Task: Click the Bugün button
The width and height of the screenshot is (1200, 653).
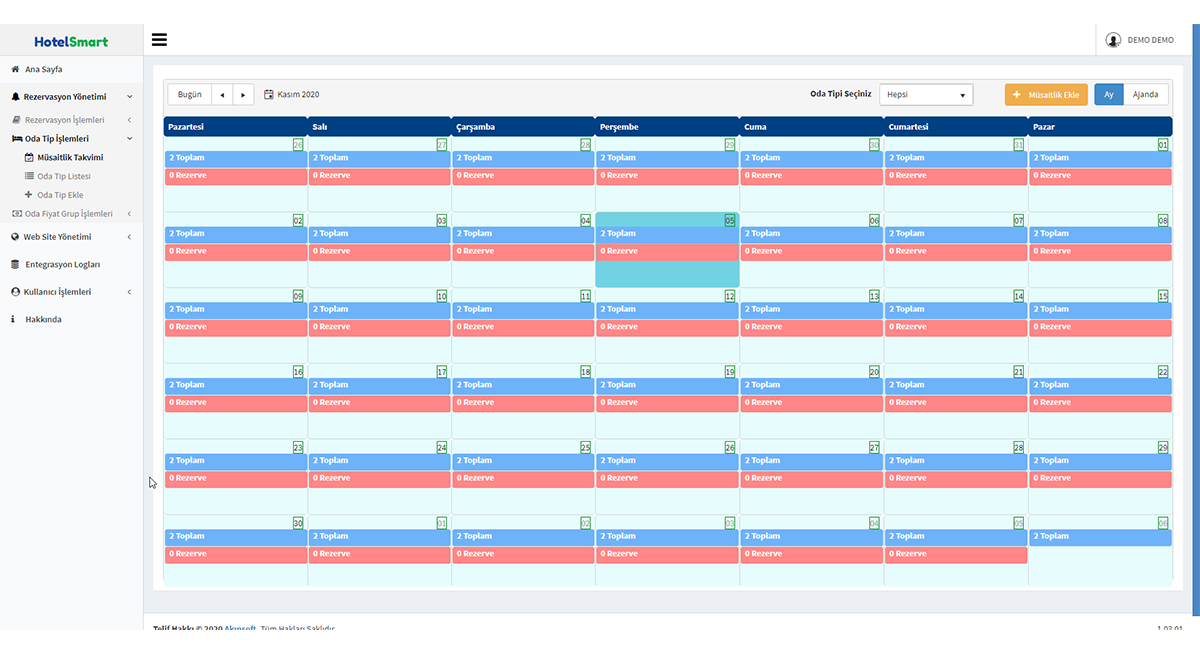Action: [x=189, y=95]
